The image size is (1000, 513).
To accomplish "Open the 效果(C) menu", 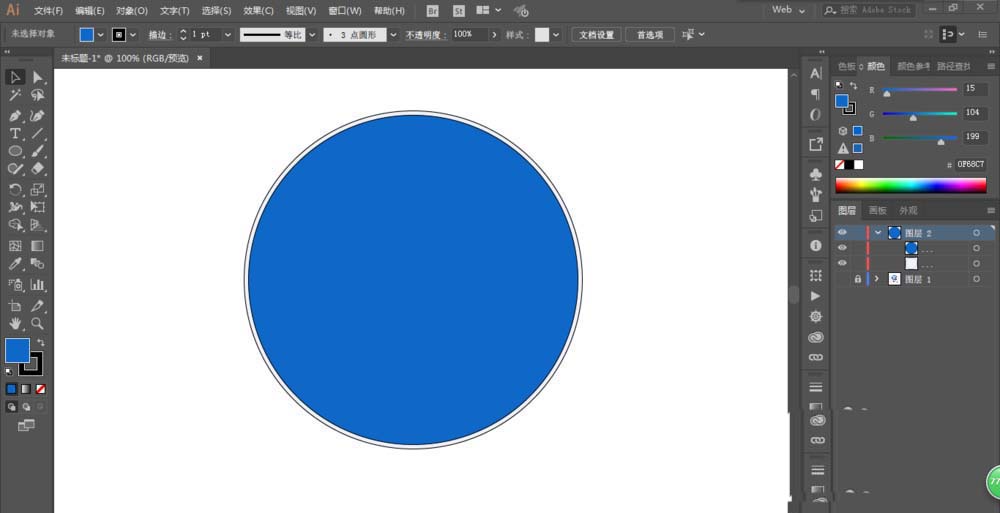I will click(258, 10).
